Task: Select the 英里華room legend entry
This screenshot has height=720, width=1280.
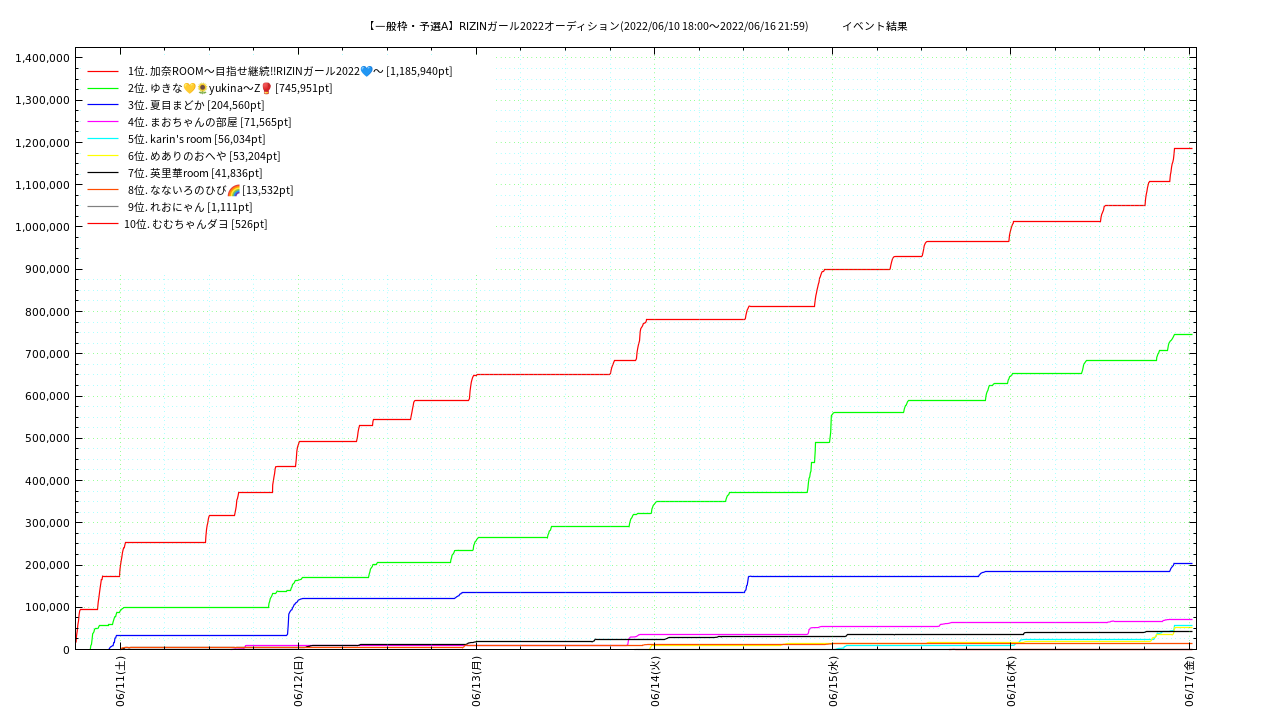Action: point(195,173)
